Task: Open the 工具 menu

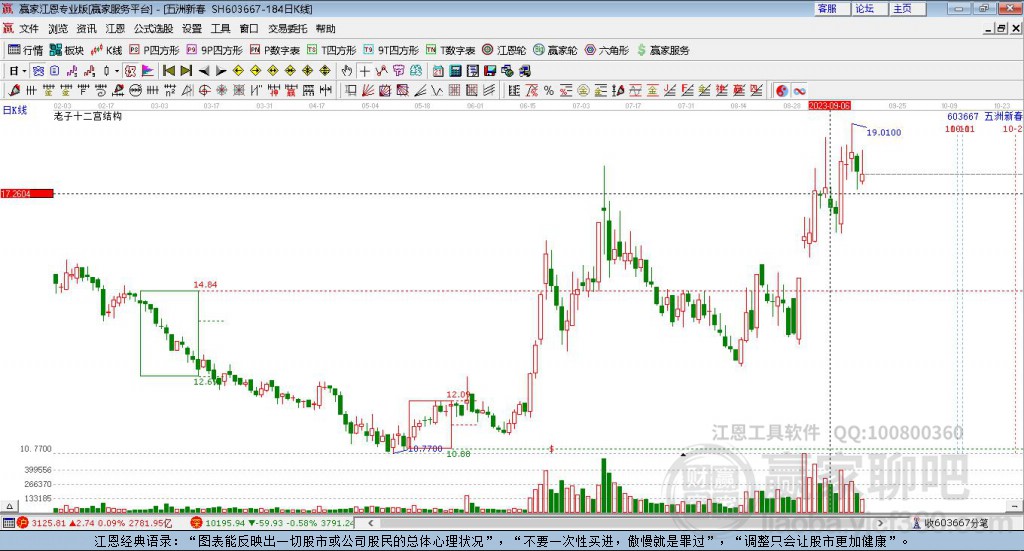Action: click(x=221, y=29)
